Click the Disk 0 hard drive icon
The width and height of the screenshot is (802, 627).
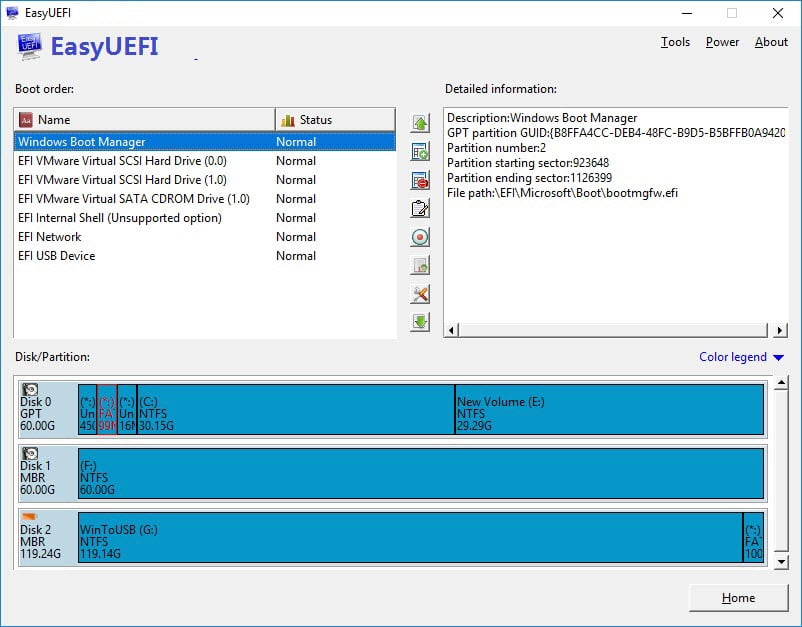click(30, 390)
